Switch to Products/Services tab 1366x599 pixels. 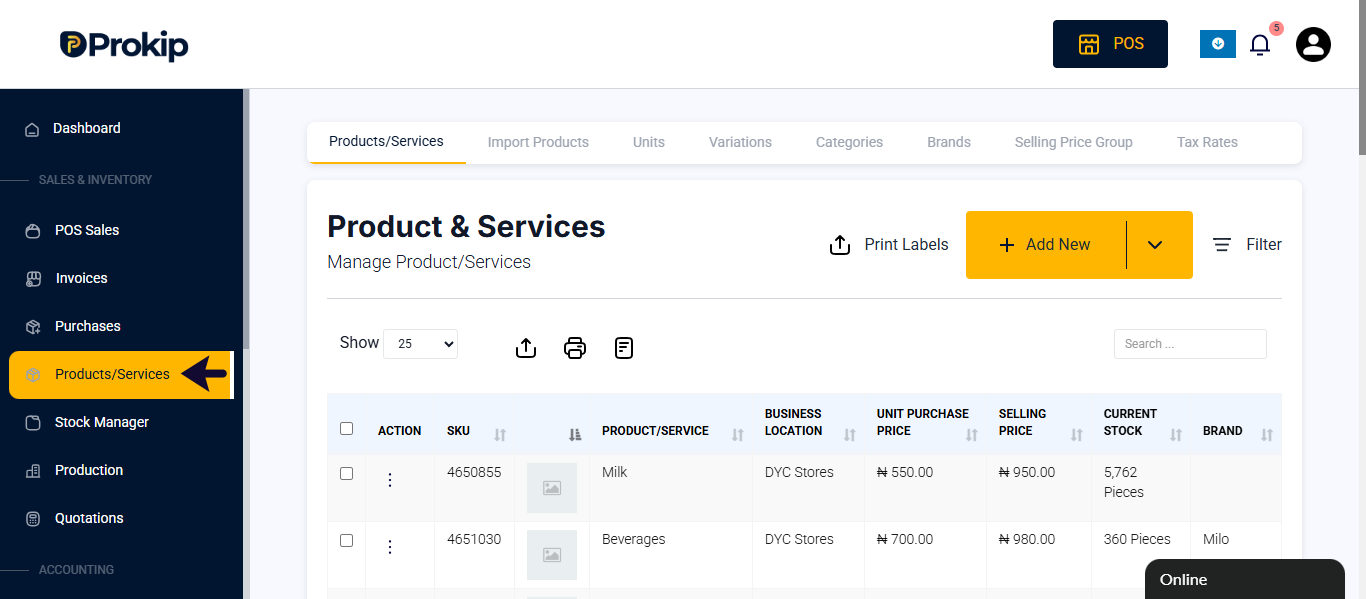pos(386,142)
